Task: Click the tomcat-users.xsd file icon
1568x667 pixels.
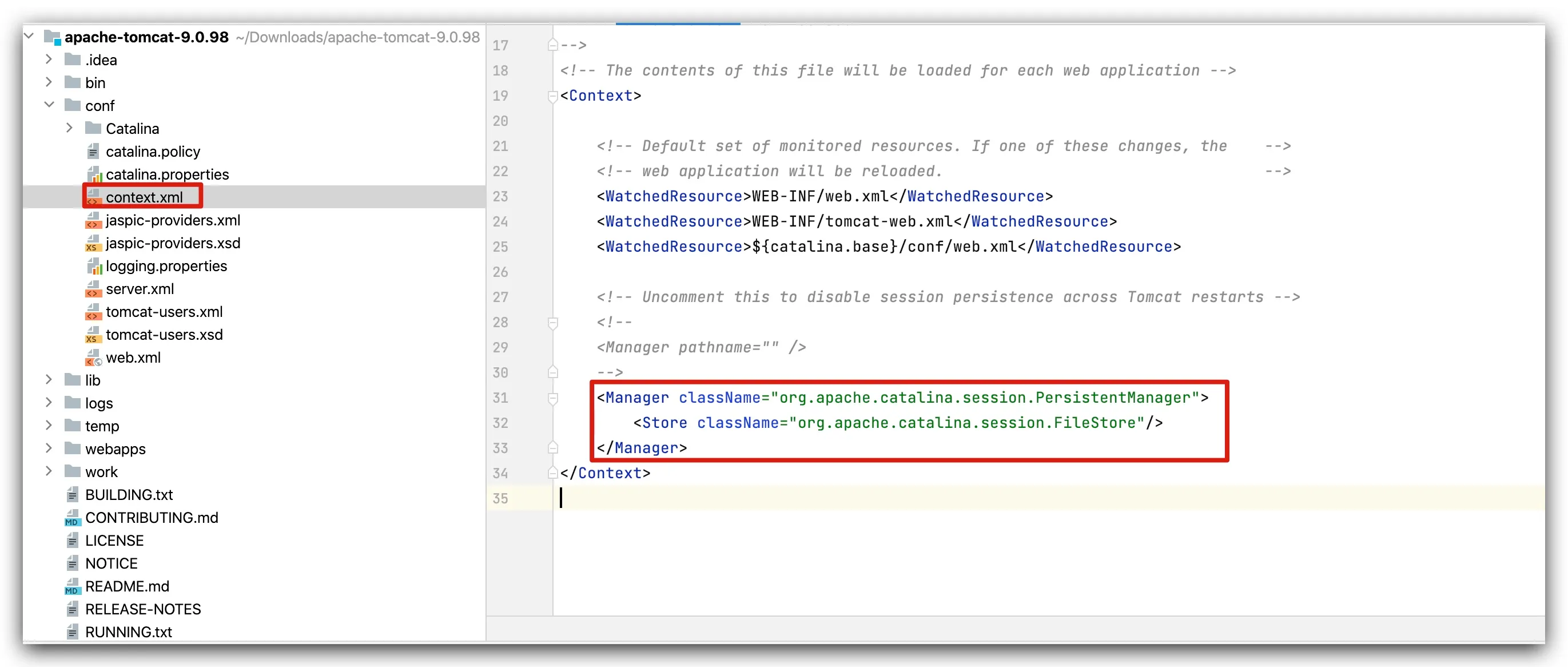Action: (93, 334)
